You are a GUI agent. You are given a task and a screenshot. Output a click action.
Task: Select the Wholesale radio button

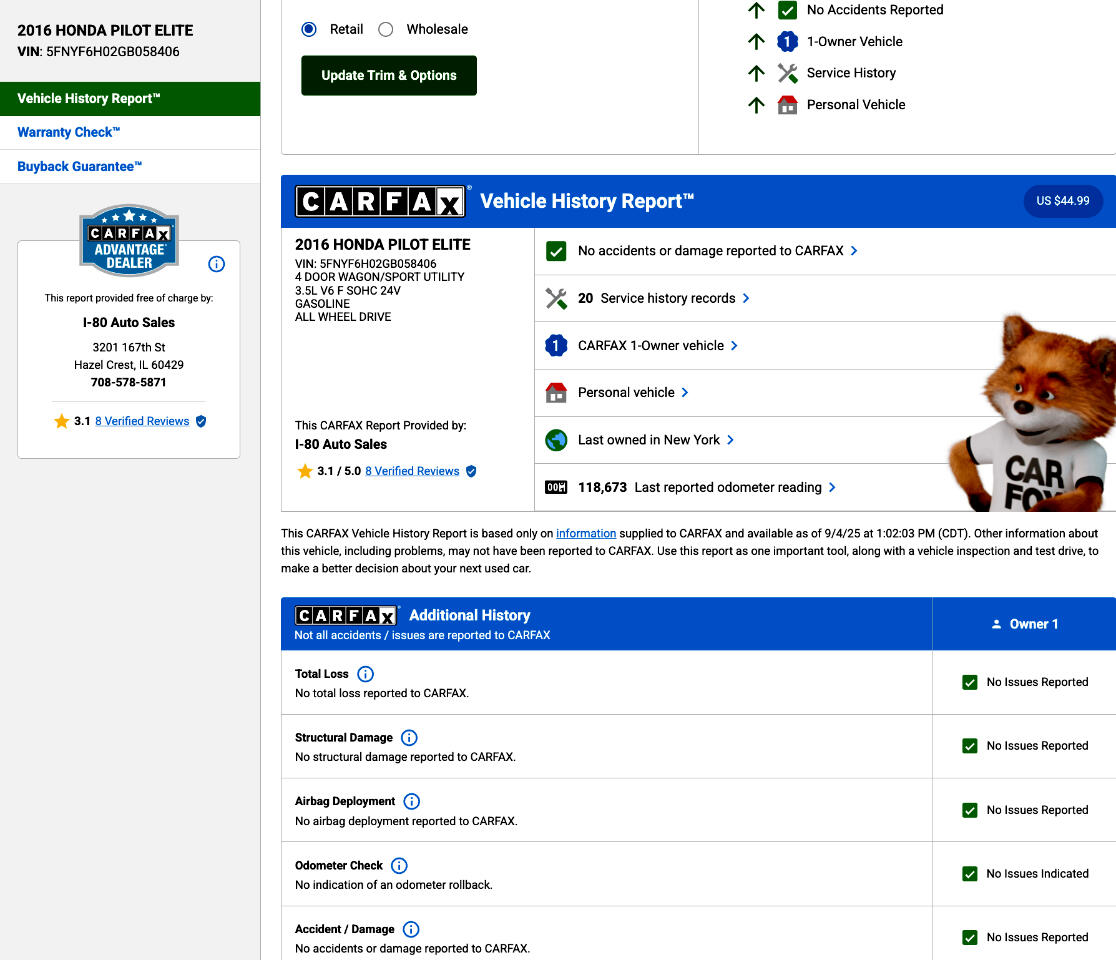[x=386, y=29]
